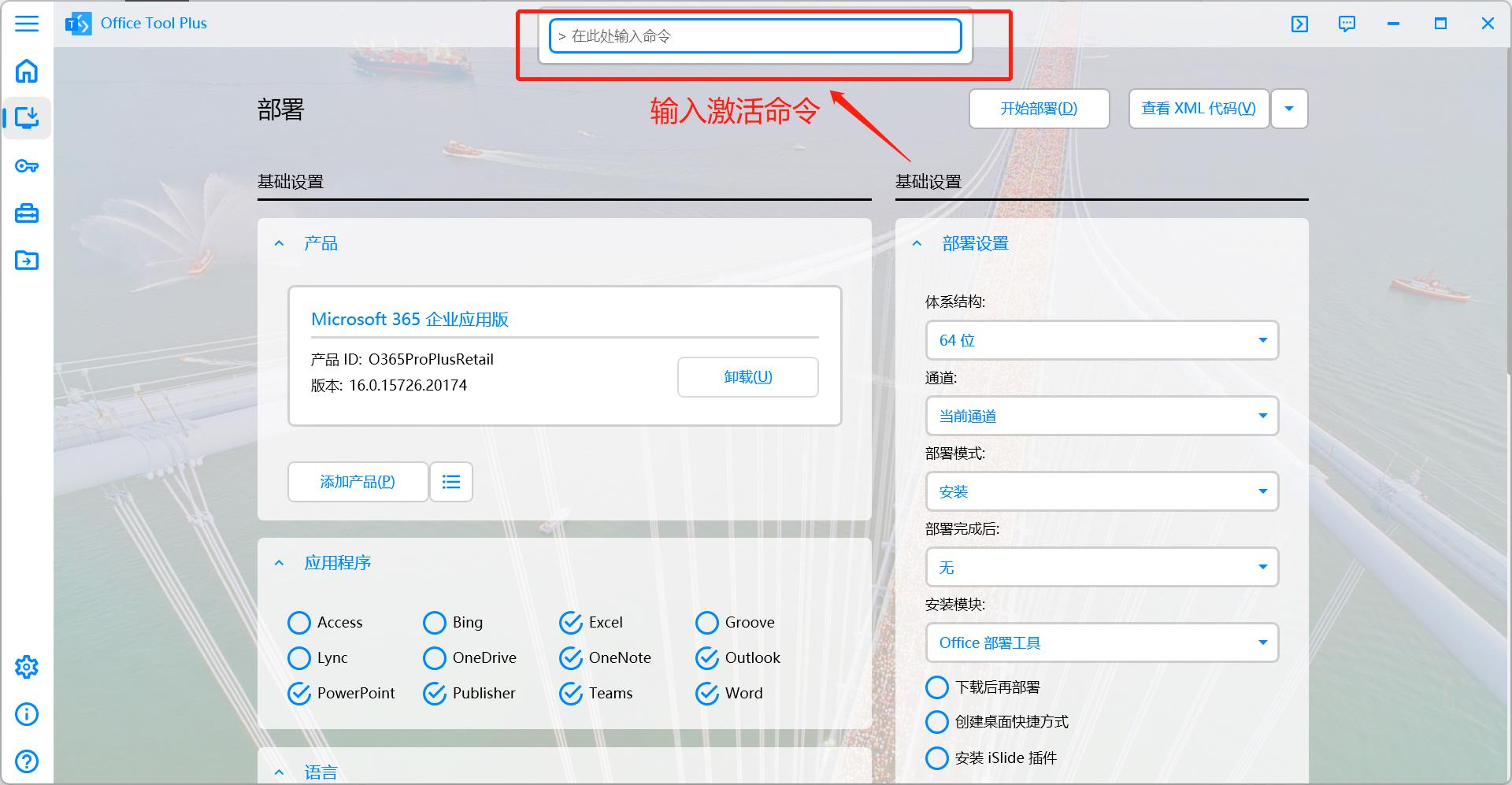The height and width of the screenshot is (785, 1512).
Task: Open the Home page from the sidebar
Action: pyautogui.click(x=27, y=71)
